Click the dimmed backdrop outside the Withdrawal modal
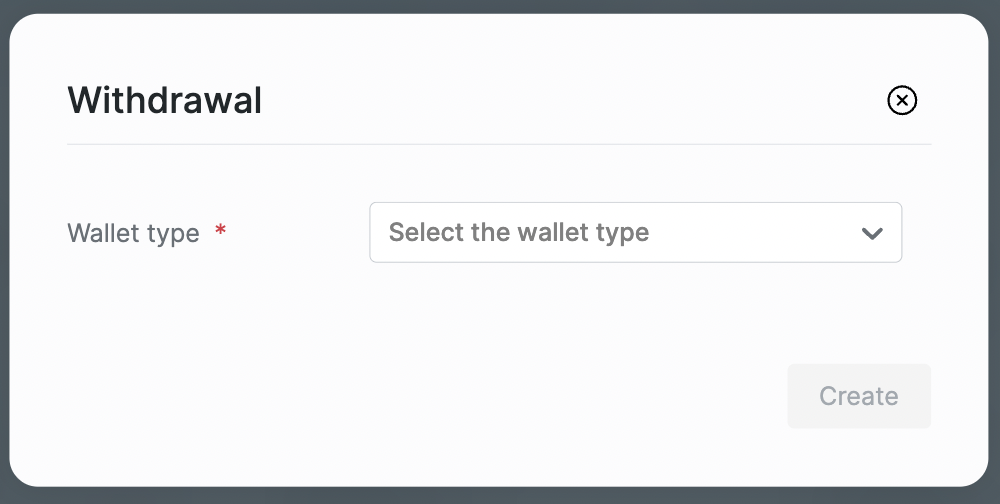1000x504 pixels. (x=500, y=497)
